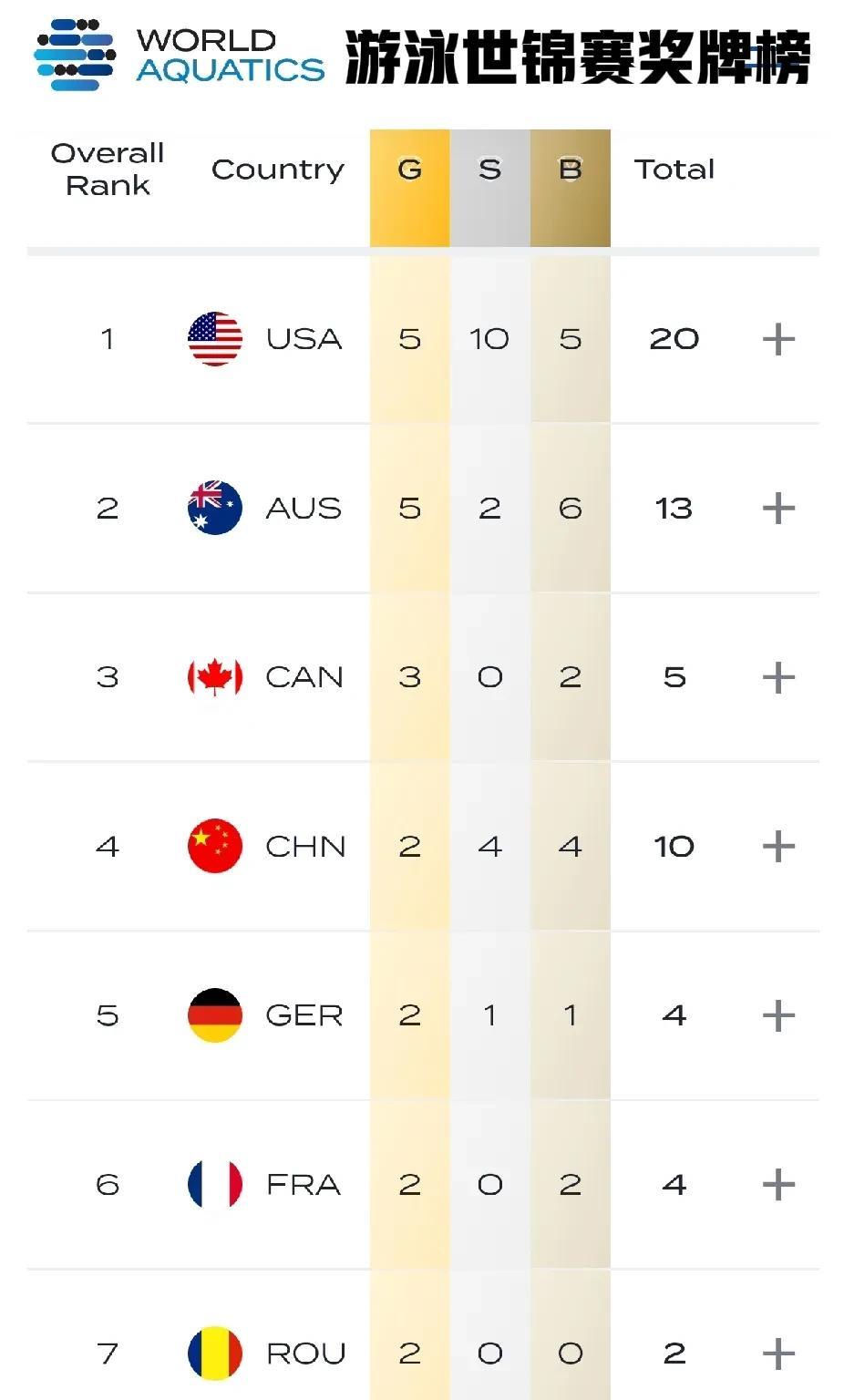Click the Overall Rank column header
844x1400 pixels.
(x=108, y=170)
